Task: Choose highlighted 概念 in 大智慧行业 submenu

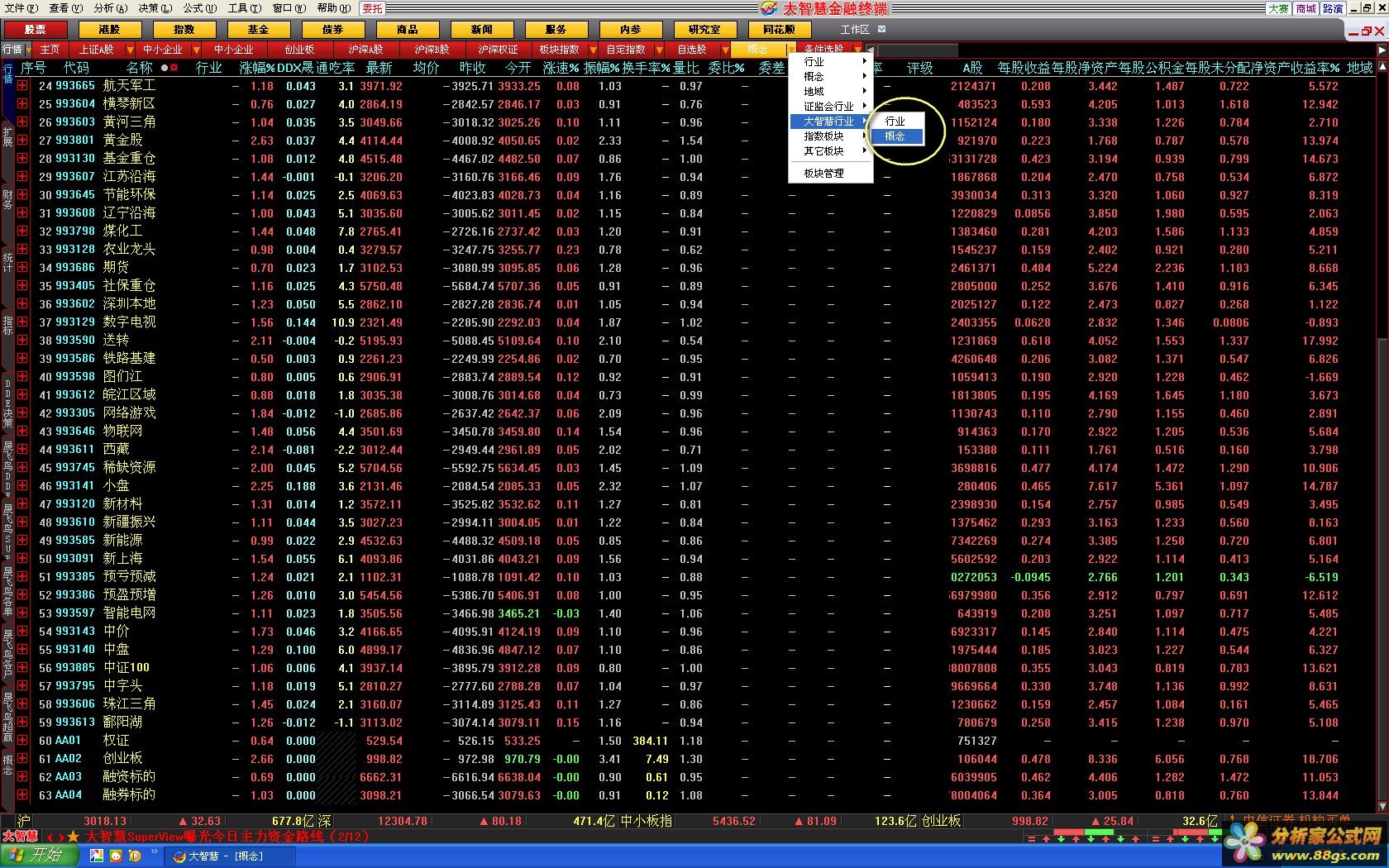Action: (x=896, y=136)
